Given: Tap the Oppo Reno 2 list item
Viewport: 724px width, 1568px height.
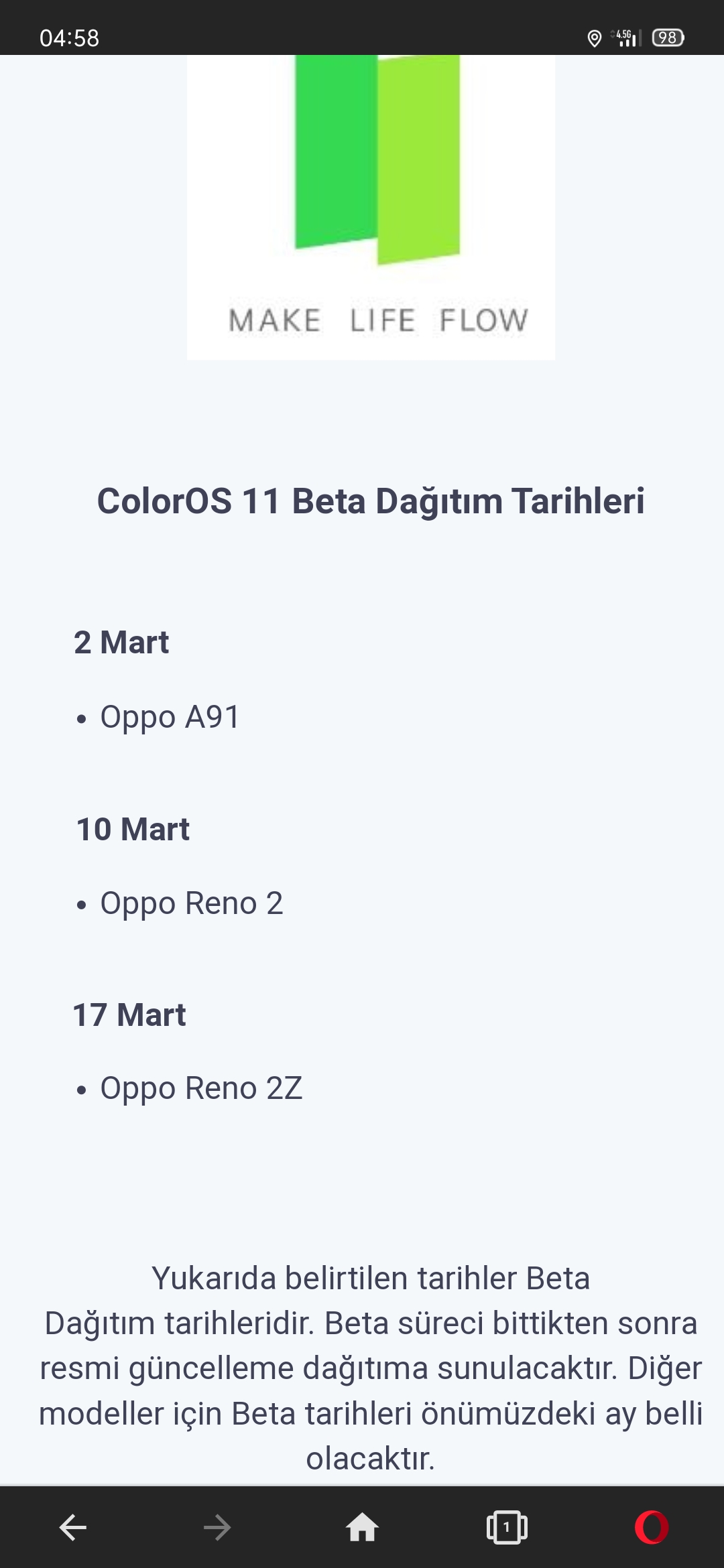Looking at the screenshot, I should pyautogui.click(x=191, y=903).
